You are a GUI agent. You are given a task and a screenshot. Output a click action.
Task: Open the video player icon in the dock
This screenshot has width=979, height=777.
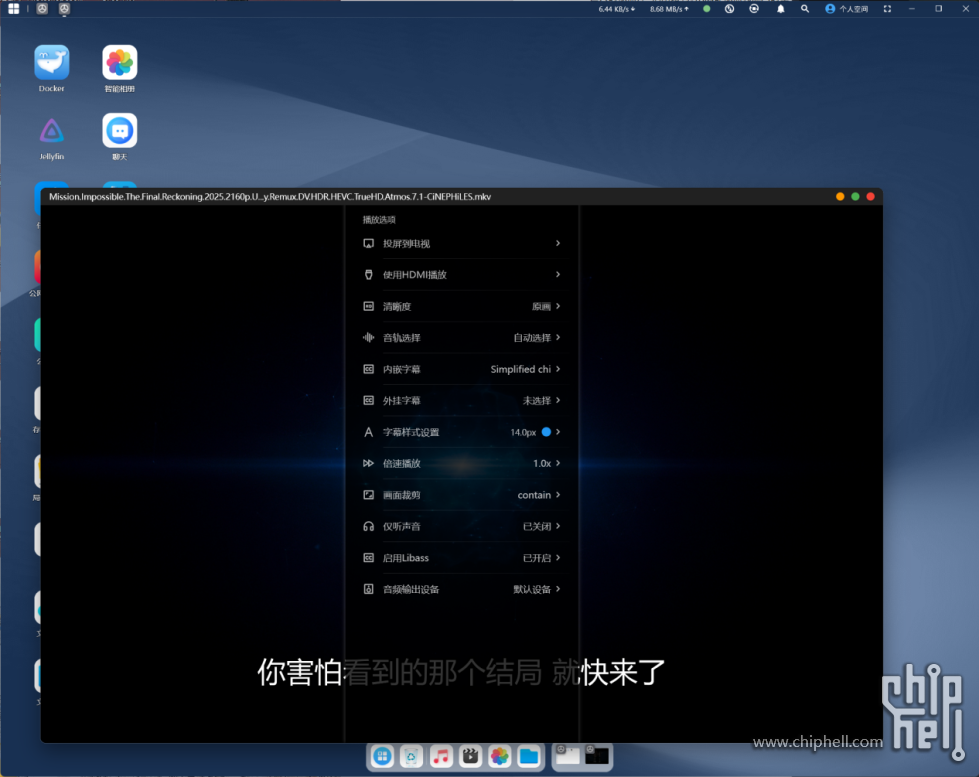(470, 756)
